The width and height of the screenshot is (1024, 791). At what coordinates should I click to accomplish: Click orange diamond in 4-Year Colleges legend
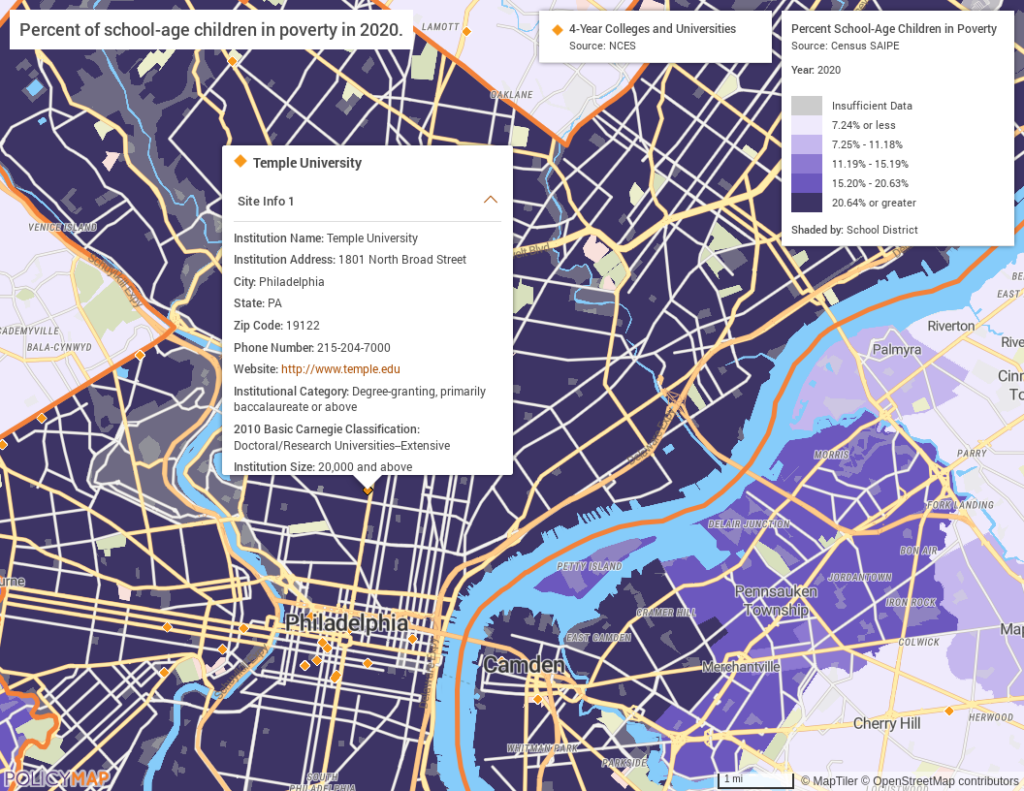point(557,29)
